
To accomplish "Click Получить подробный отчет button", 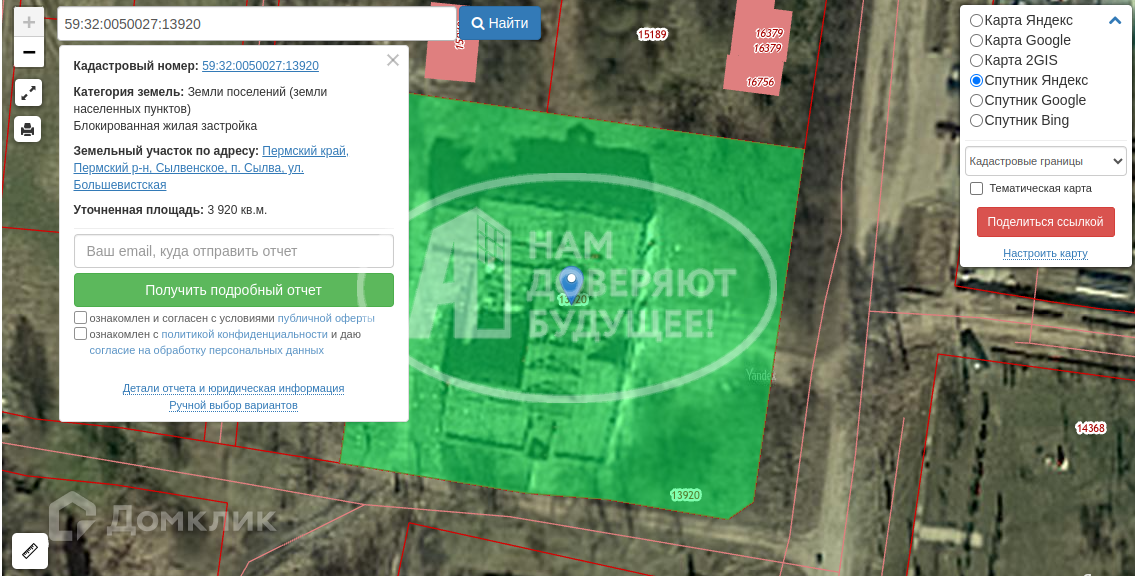I will [x=234, y=290].
